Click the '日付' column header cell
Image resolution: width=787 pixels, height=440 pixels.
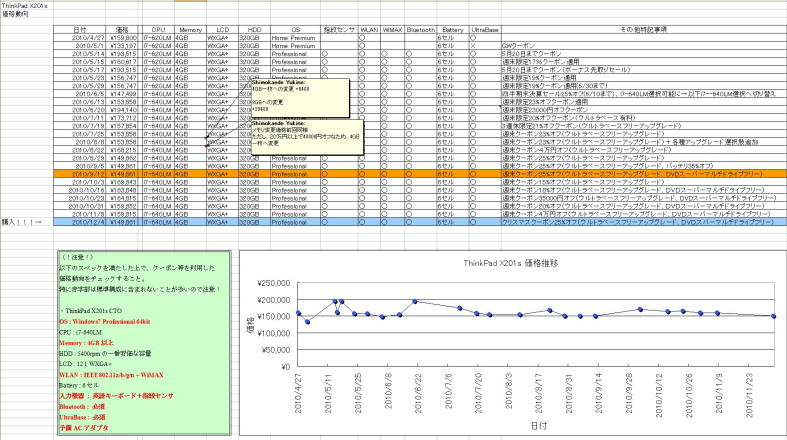(x=79, y=30)
